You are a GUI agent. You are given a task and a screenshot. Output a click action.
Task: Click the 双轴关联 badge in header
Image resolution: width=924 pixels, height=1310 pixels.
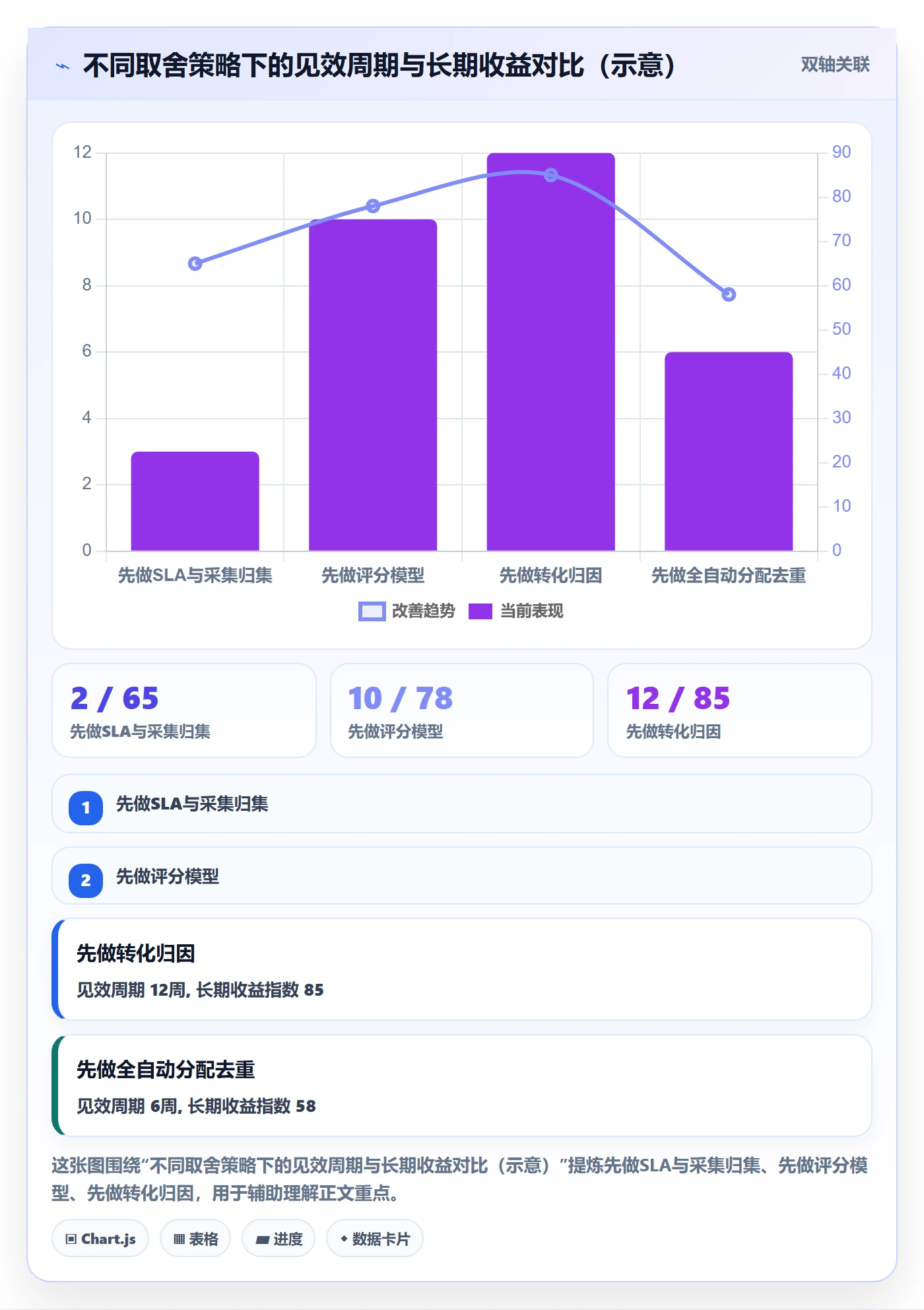(835, 65)
